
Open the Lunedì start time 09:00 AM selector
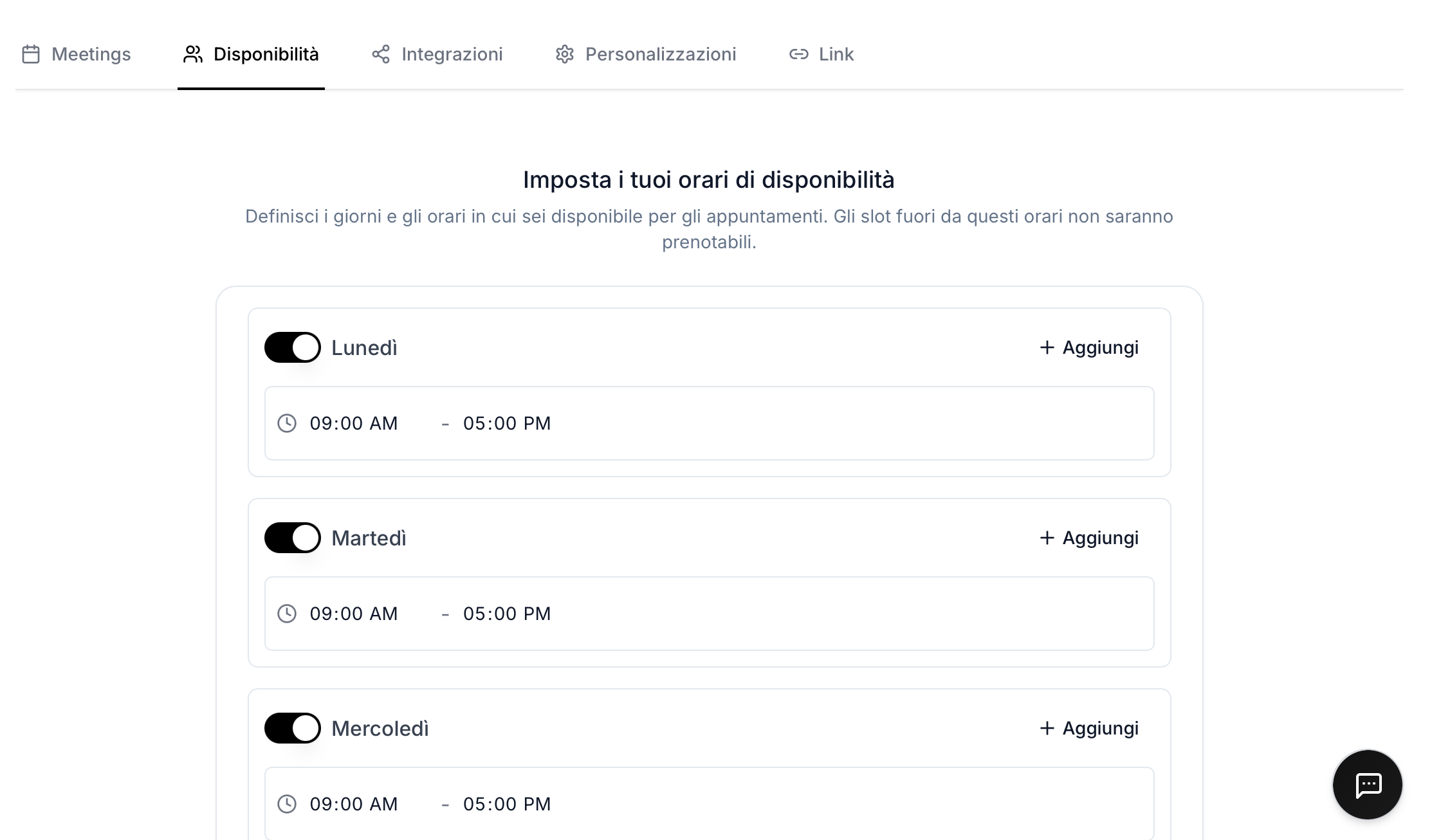pyautogui.click(x=354, y=423)
